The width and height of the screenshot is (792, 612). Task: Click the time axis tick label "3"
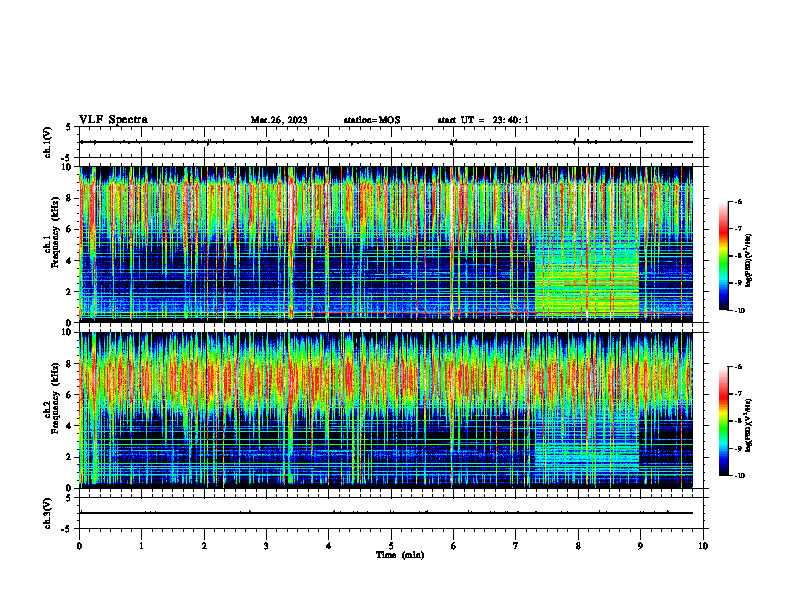click(x=266, y=546)
